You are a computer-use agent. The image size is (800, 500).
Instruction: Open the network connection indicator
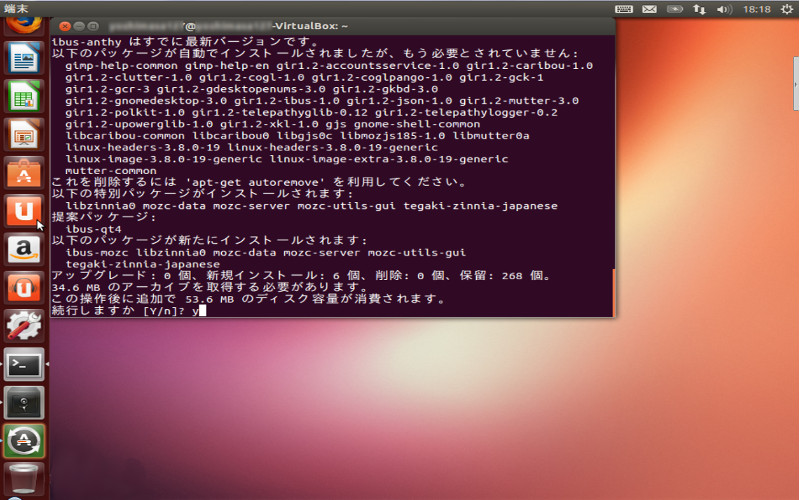[699, 9]
